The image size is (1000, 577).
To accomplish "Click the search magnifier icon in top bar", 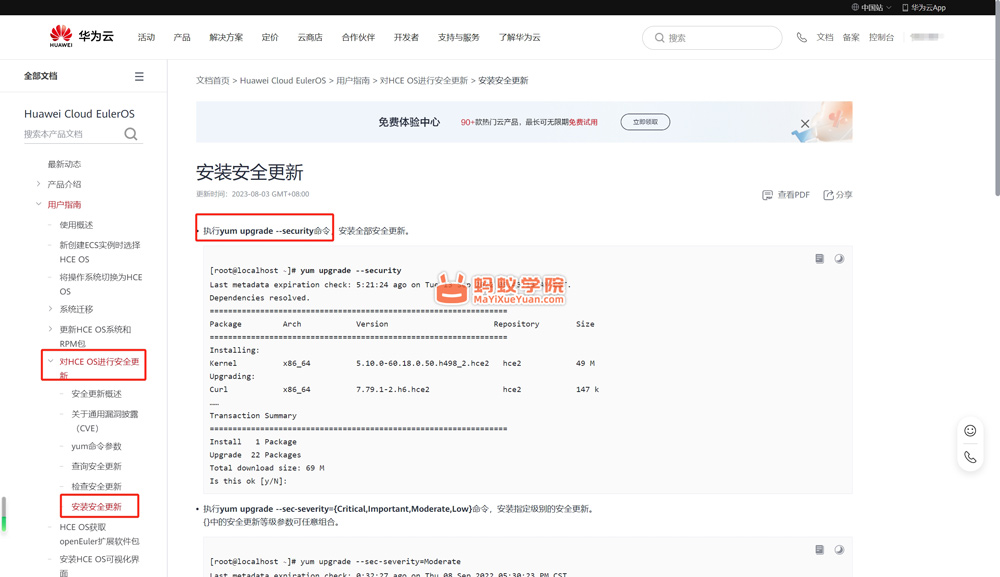I will [x=659, y=38].
